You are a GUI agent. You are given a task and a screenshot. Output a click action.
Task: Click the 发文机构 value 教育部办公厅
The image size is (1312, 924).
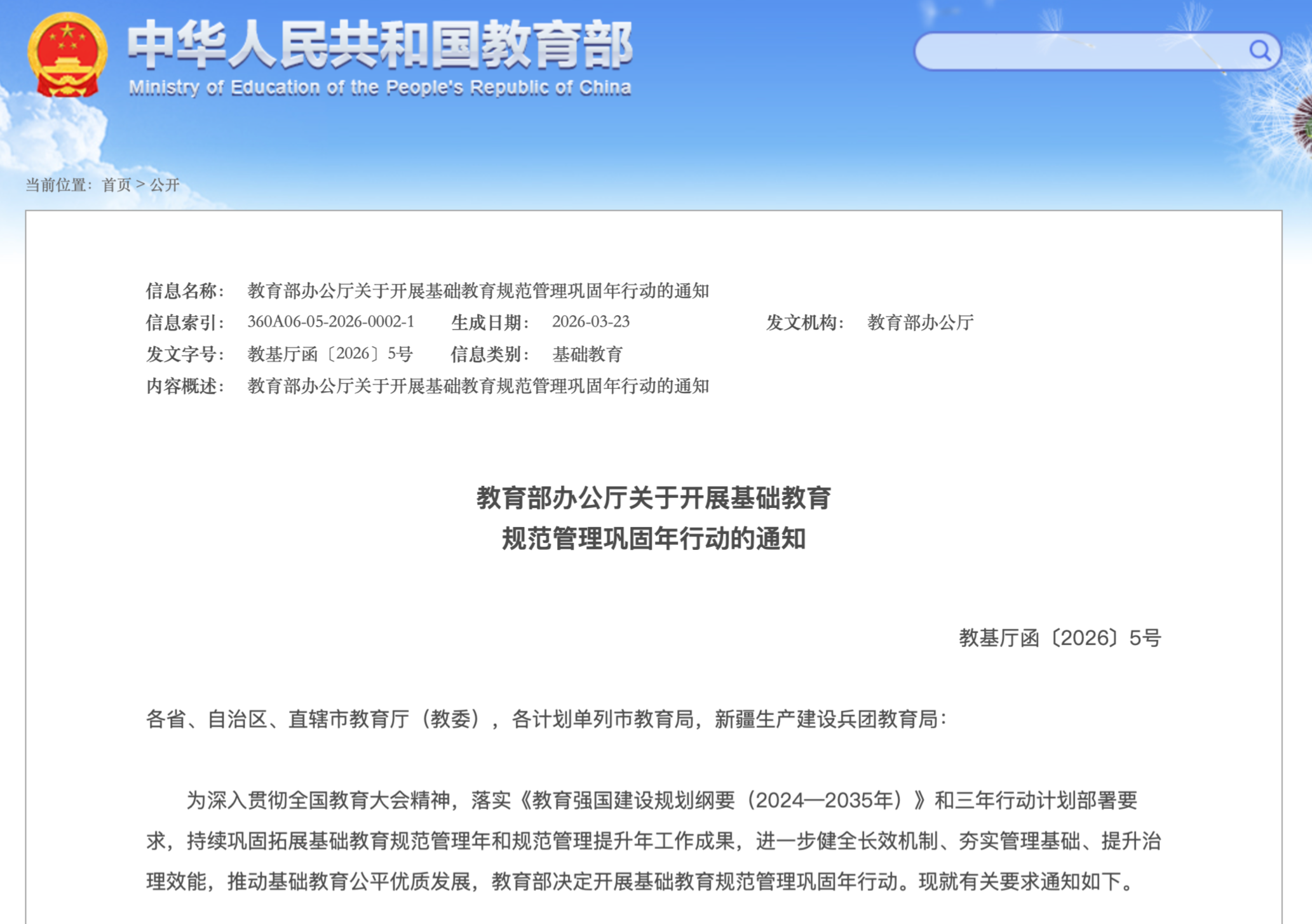(920, 323)
